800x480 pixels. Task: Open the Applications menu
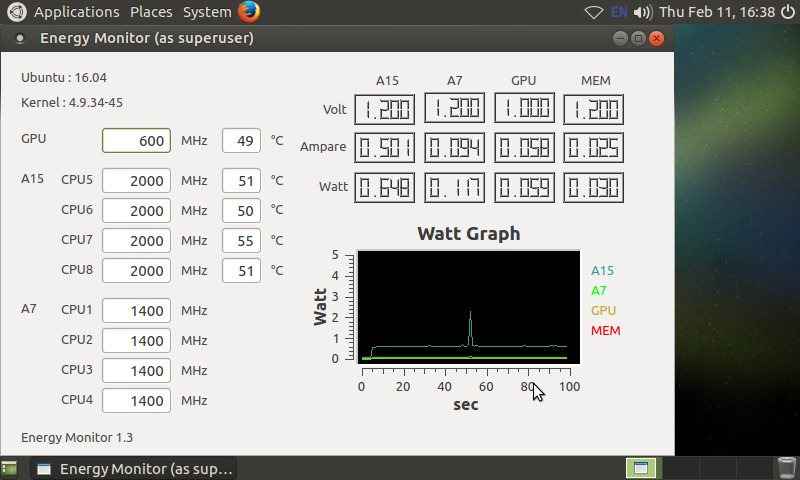pos(76,12)
